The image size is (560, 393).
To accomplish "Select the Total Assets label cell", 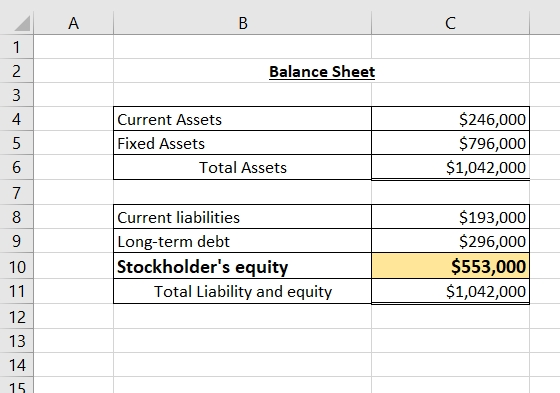I will coord(242,167).
